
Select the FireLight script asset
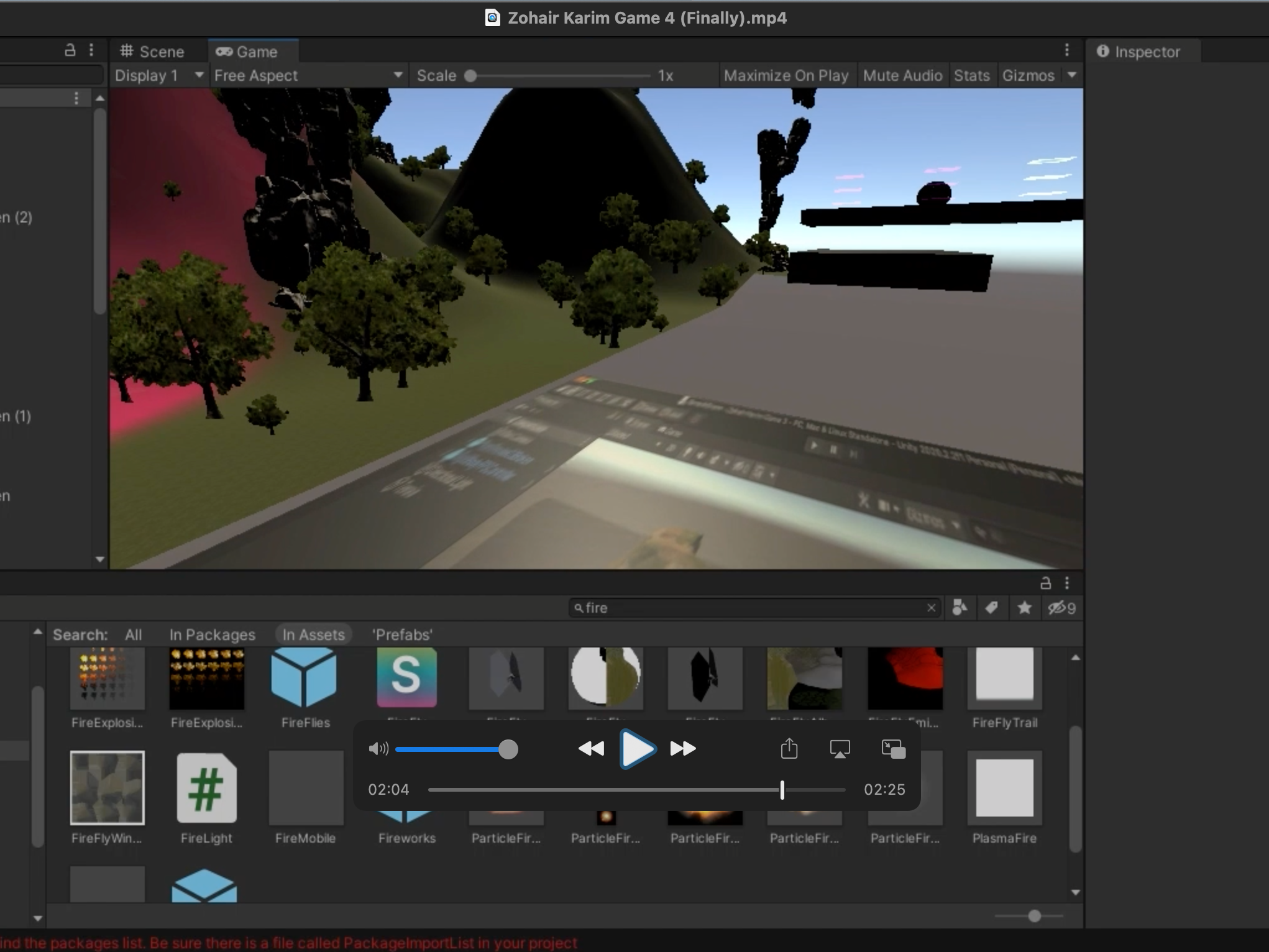coord(206,798)
